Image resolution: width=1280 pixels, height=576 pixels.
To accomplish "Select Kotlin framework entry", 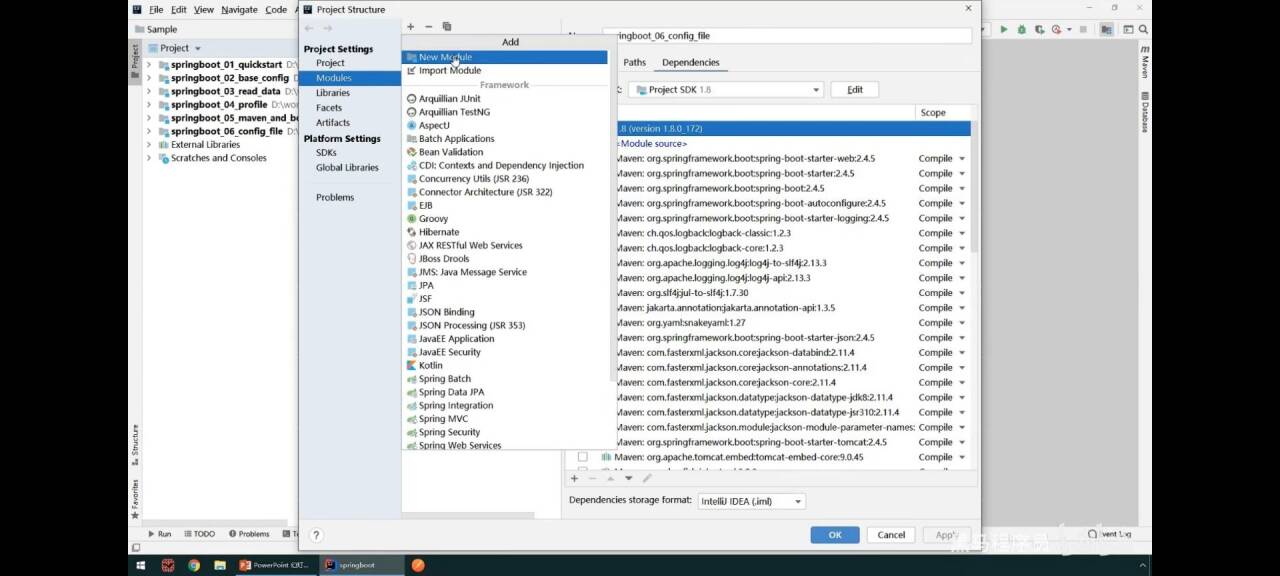I will (x=504, y=365).
